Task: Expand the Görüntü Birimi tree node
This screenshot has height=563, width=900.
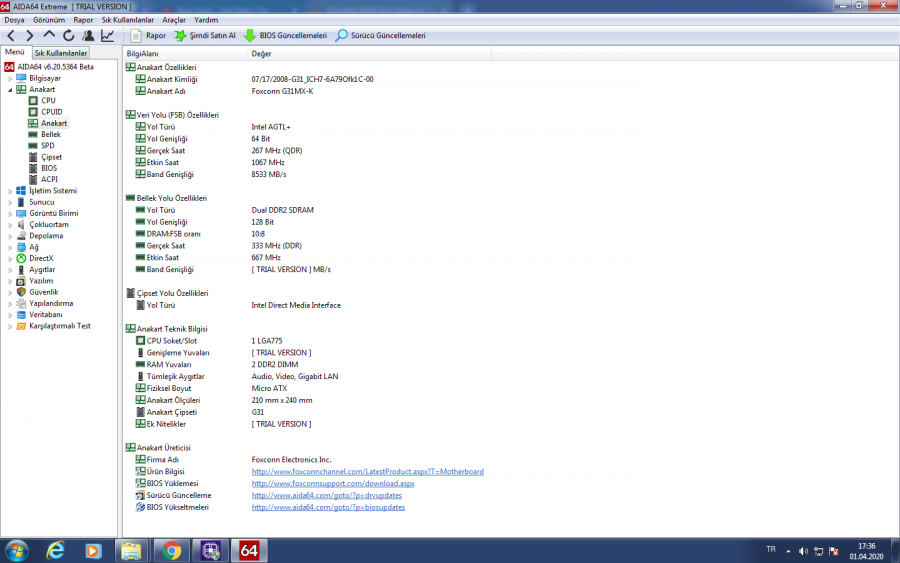Action: tap(10, 213)
